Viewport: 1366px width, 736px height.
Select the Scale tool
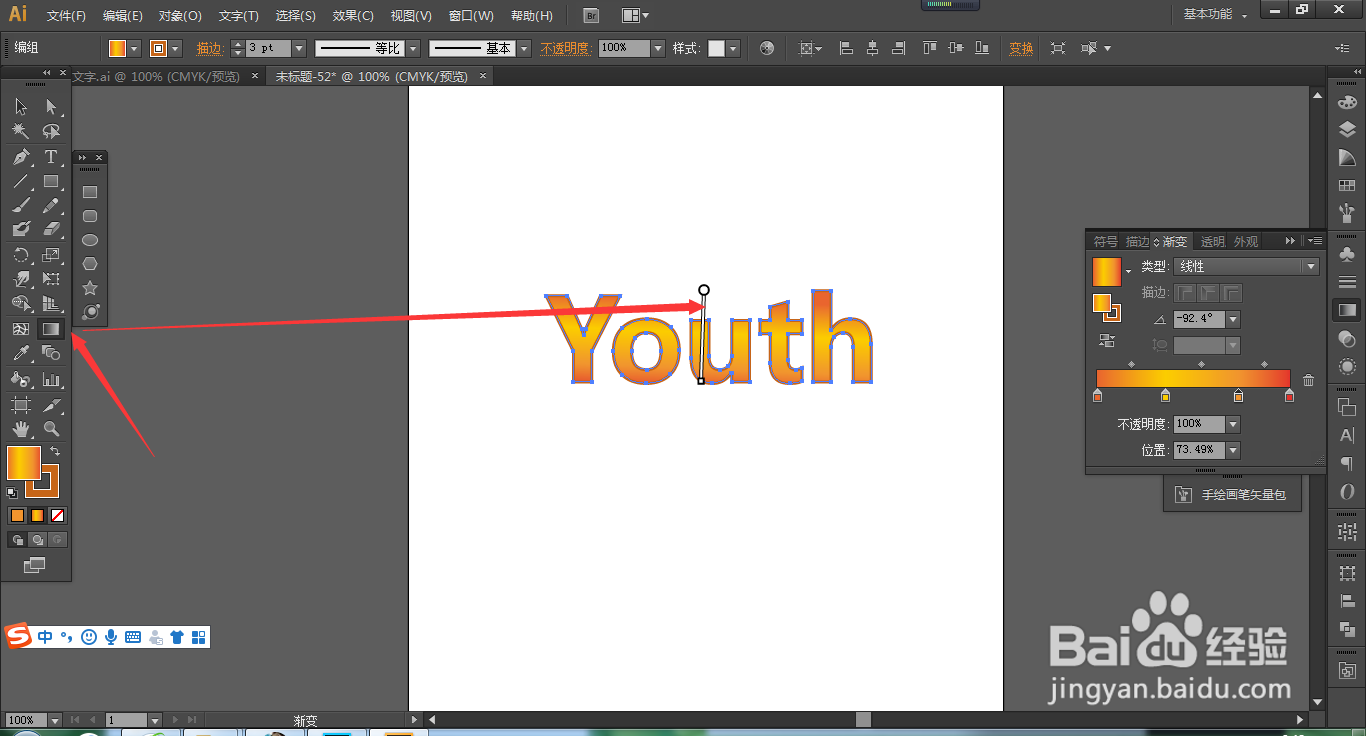(x=51, y=255)
